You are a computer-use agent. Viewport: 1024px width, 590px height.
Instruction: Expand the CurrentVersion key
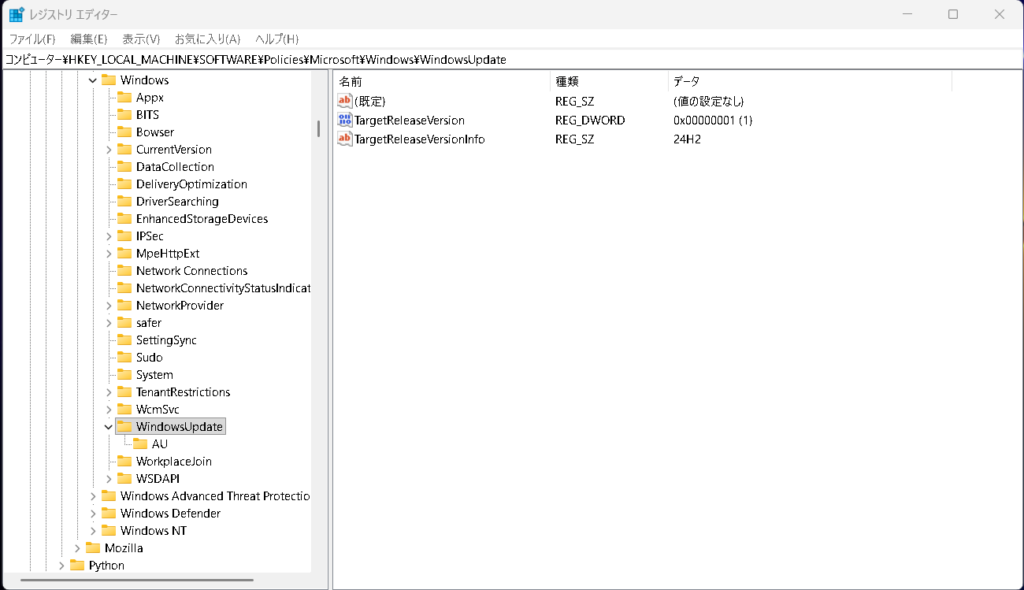pos(108,150)
